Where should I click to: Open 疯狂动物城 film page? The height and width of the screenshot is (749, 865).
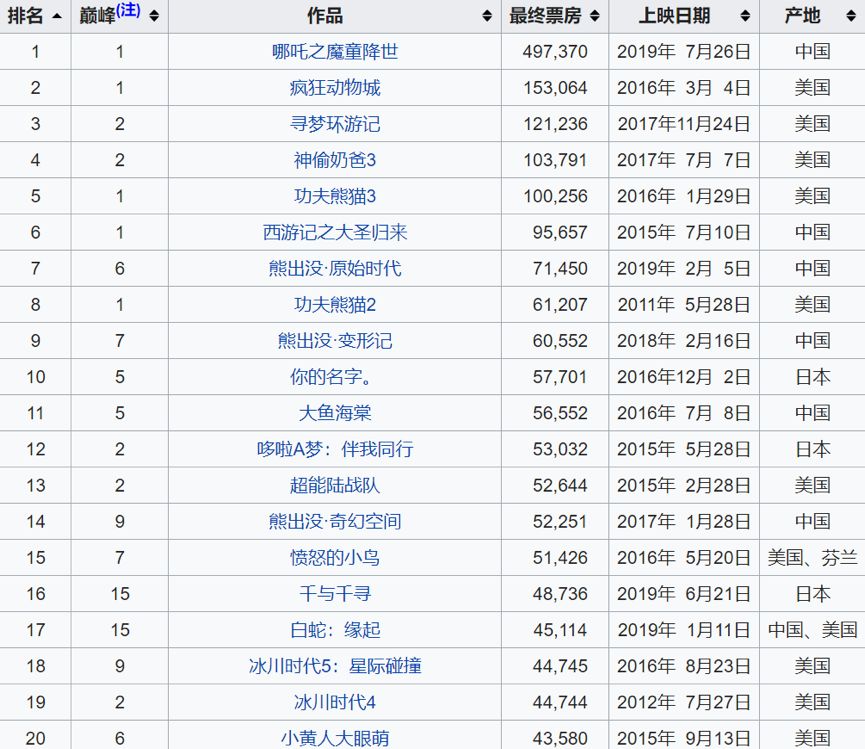coord(335,88)
